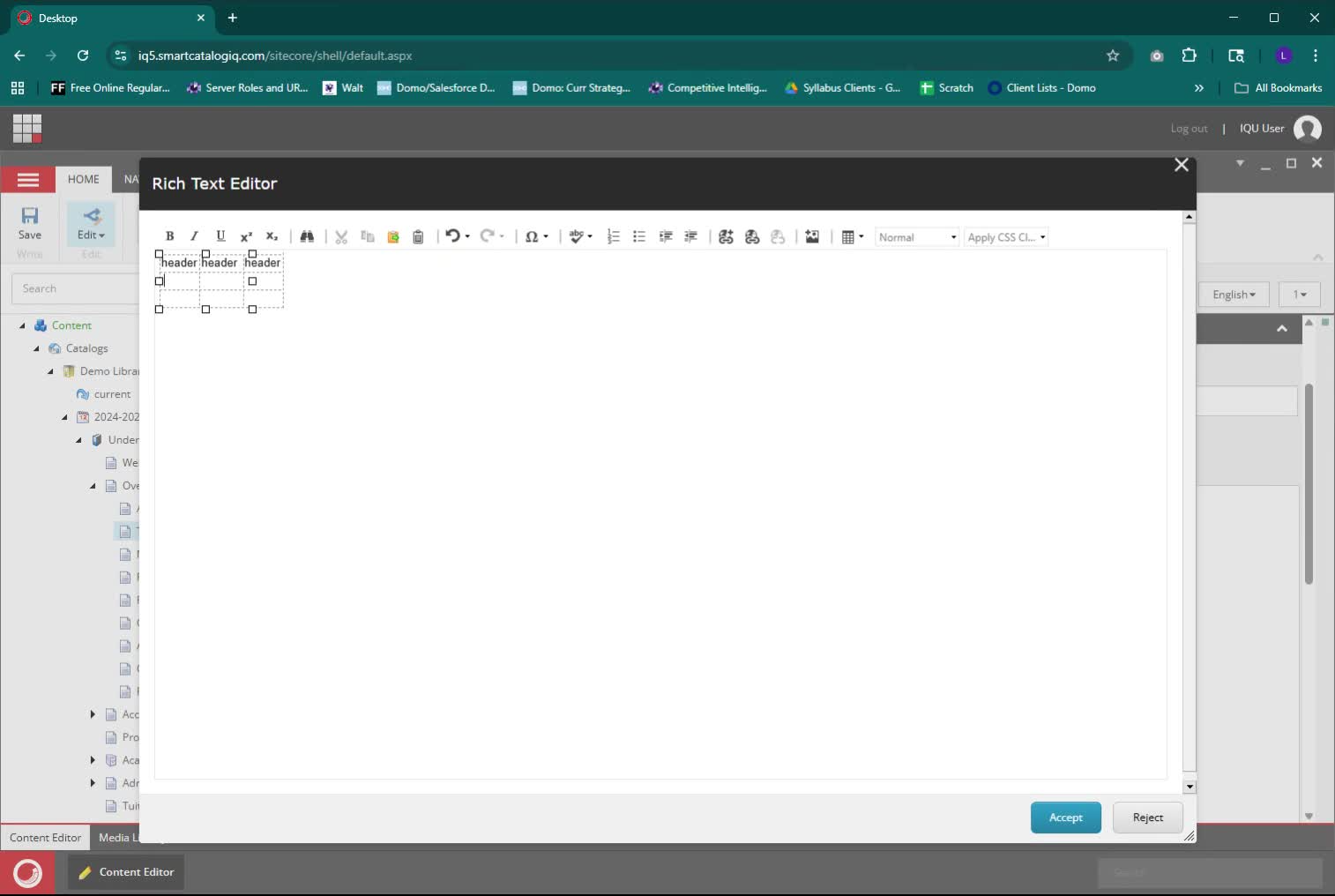Reload the page with browser refresh button

point(83,56)
